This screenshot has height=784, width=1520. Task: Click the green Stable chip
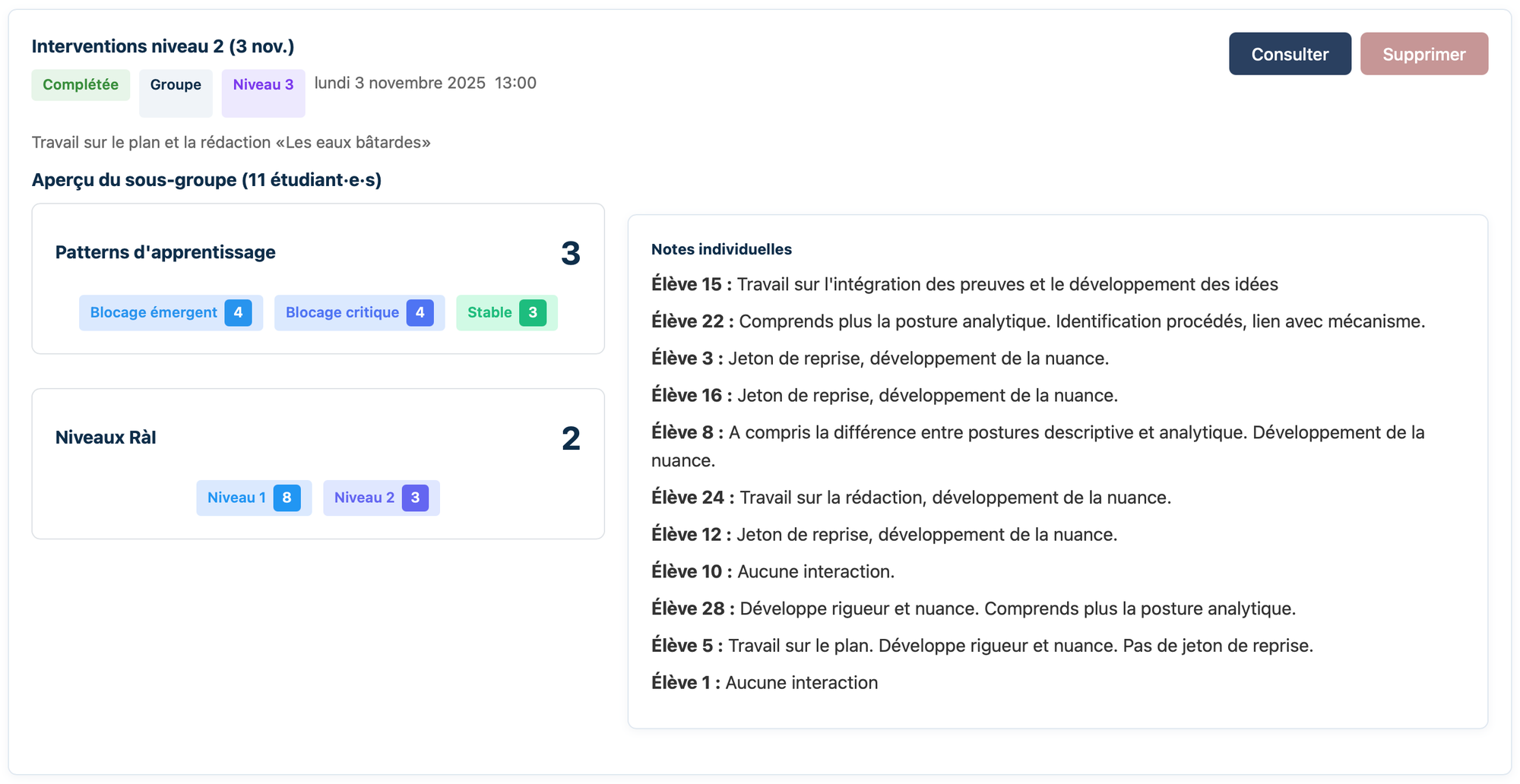pyautogui.click(x=506, y=312)
